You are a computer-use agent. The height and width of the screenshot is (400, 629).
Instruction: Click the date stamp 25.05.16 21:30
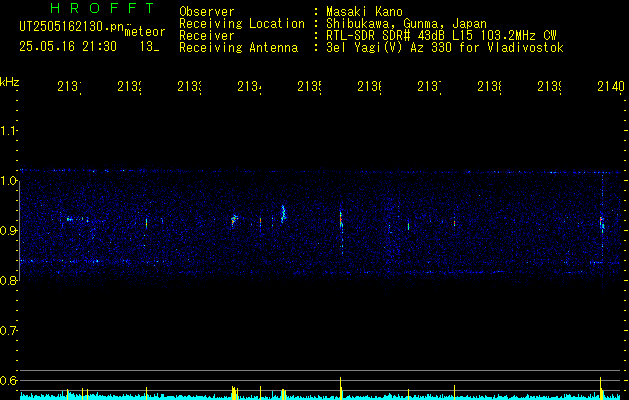click(x=68, y=47)
